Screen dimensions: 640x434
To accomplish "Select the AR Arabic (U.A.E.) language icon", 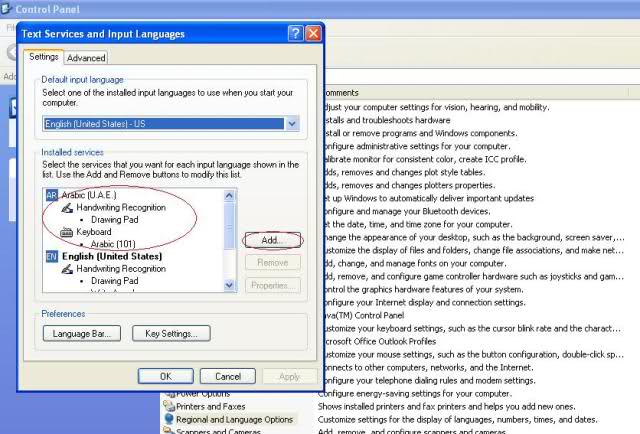I will tap(51, 195).
